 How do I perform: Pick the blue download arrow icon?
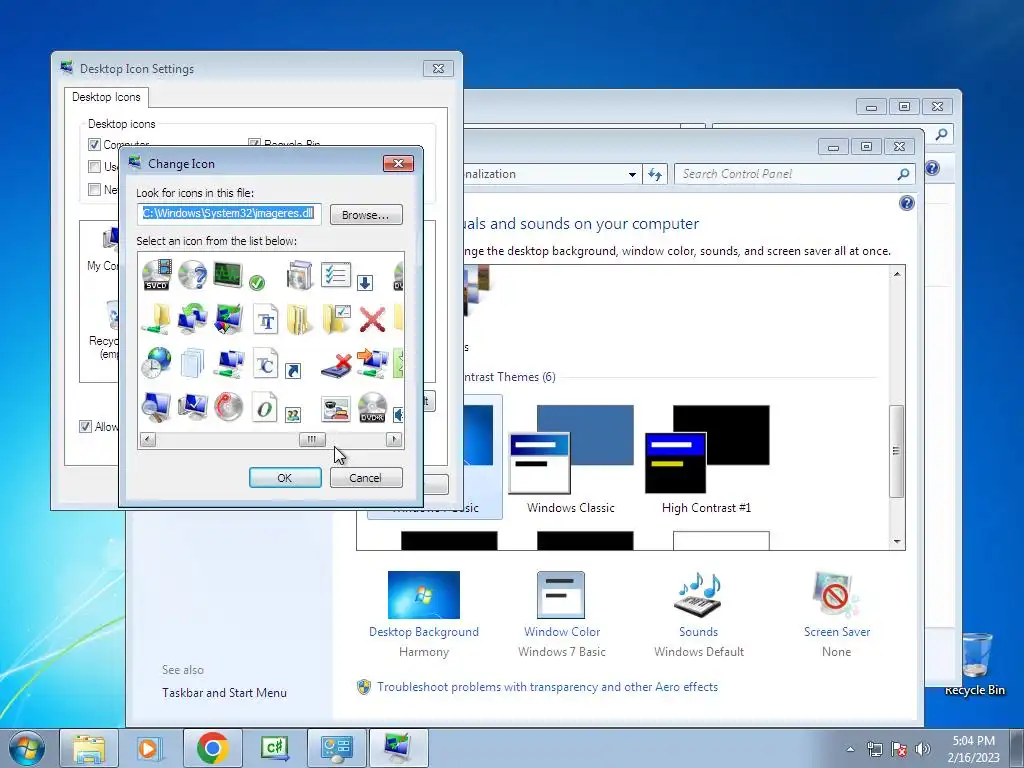pyautogui.click(x=365, y=283)
